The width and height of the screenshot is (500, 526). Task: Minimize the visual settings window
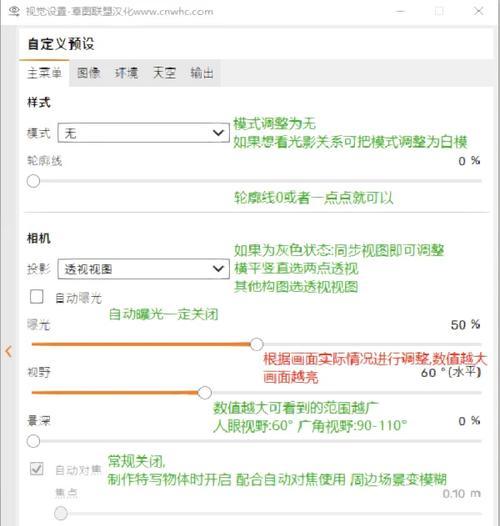click(x=400, y=11)
